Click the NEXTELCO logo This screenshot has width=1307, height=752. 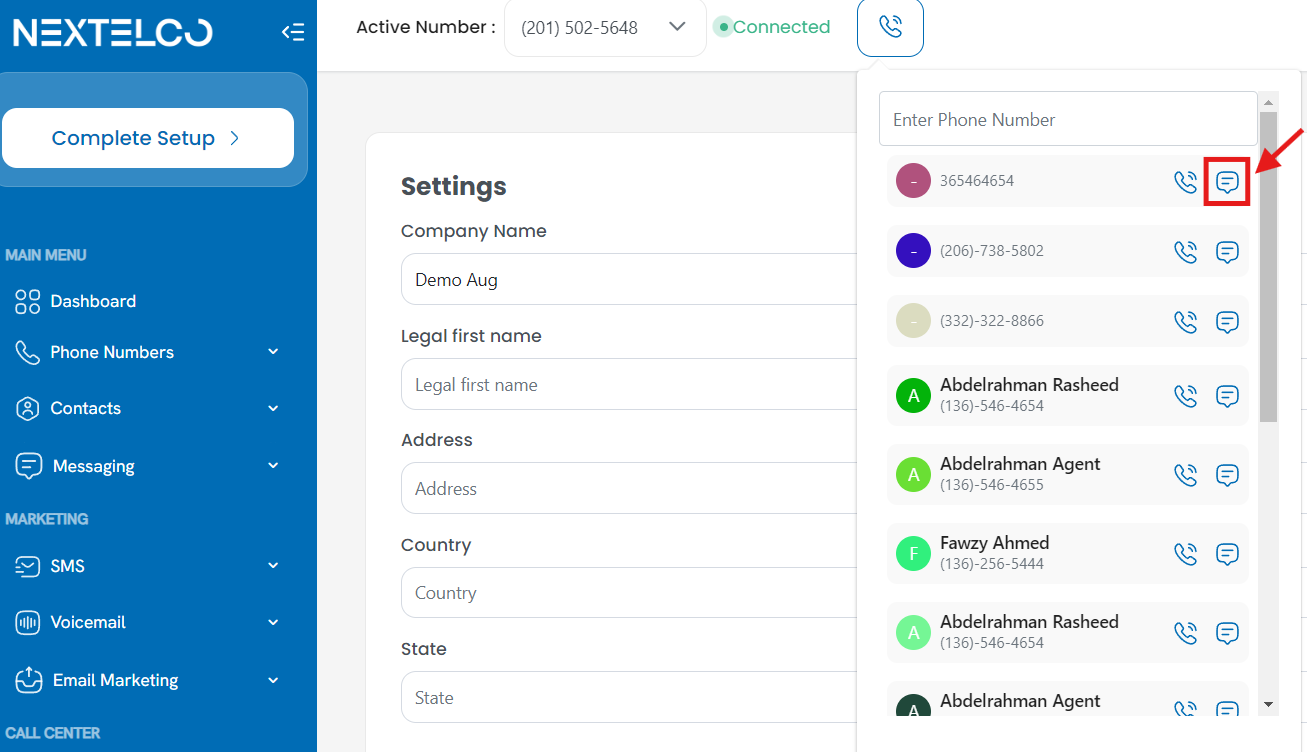pyautogui.click(x=113, y=32)
